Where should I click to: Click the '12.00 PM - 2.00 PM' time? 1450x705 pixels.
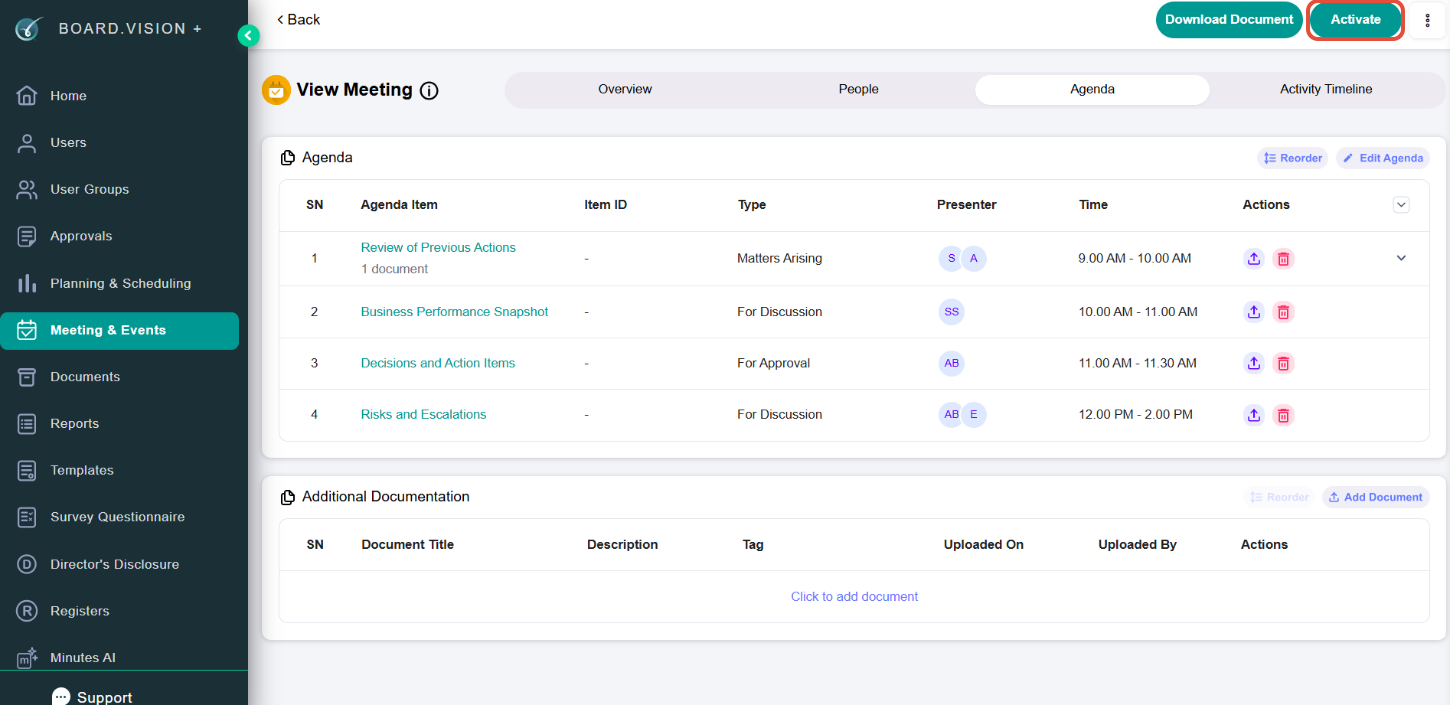1135,415
